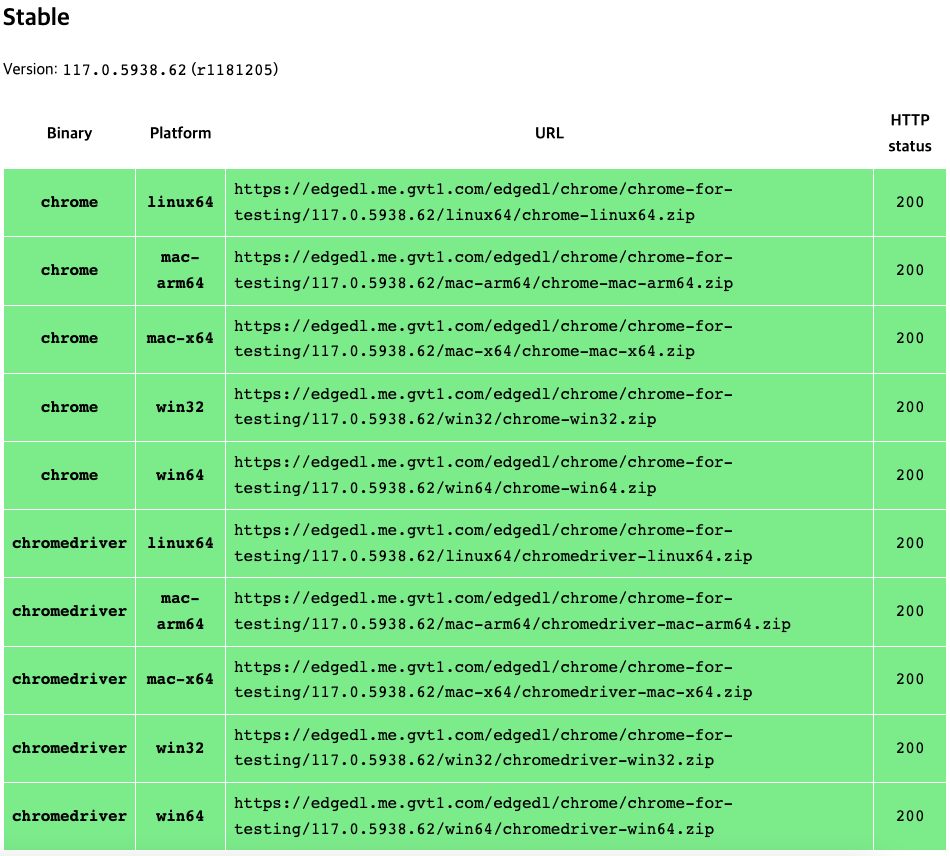Click 200 status for chrome win64
Viewport: 950px width, 856px height.
pos(910,475)
